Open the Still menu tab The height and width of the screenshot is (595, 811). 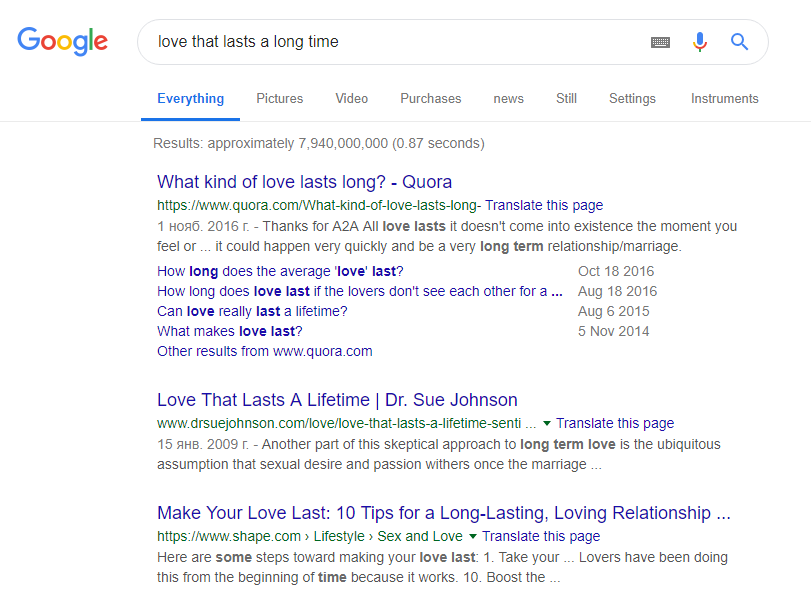click(x=566, y=98)
